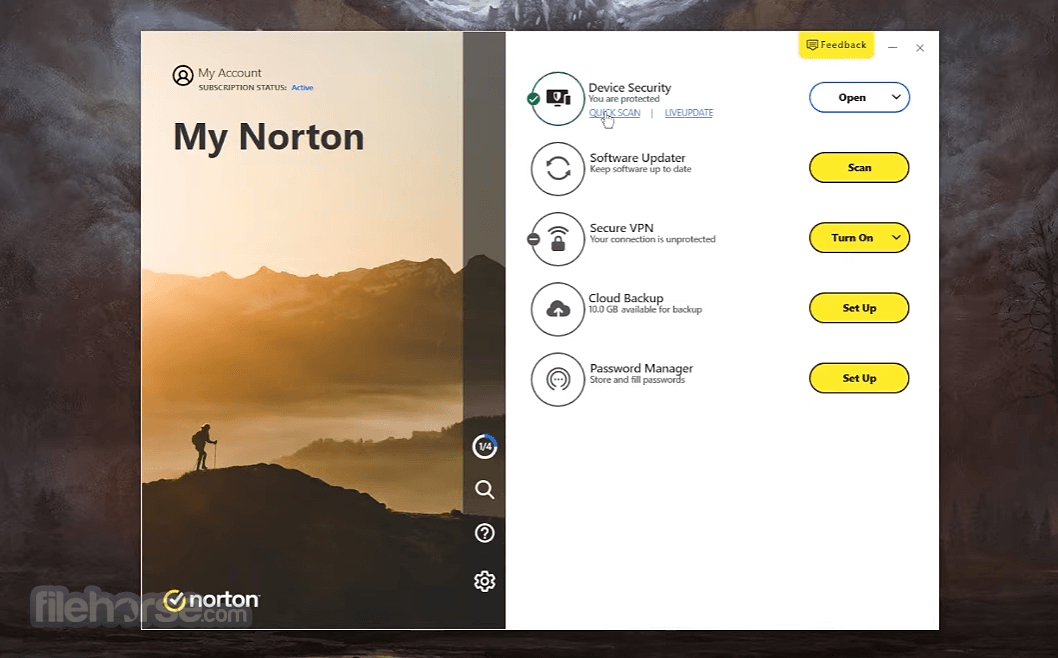
Task: Minimize the Norton window
Action: tap(892, 48)
